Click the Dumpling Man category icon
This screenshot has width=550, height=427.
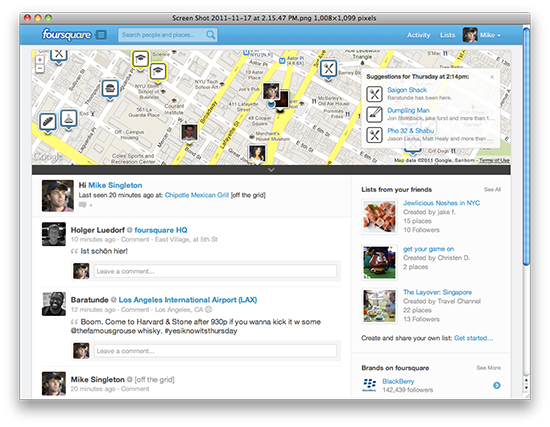tap(374, 114)
